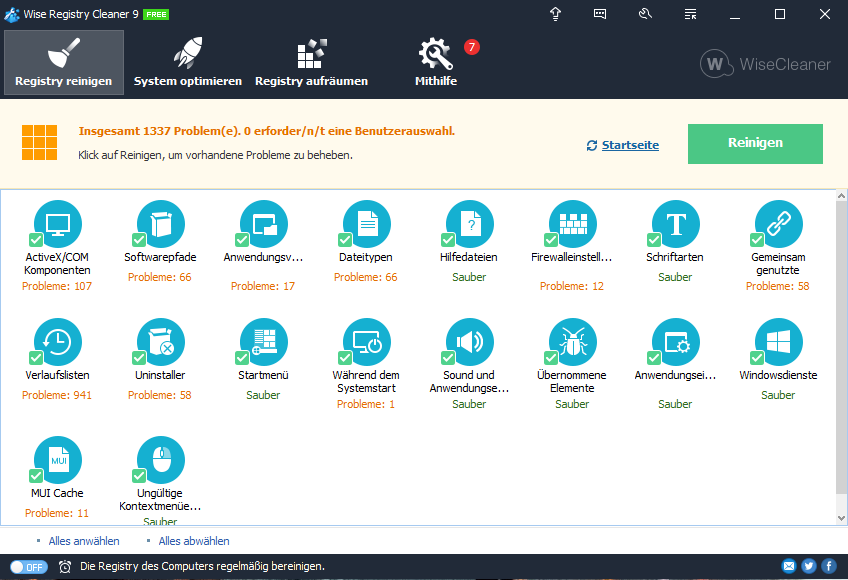Viewport: 848px width, 580px height.
Task: Select the Dateitypen document icon
Action: 367,223
